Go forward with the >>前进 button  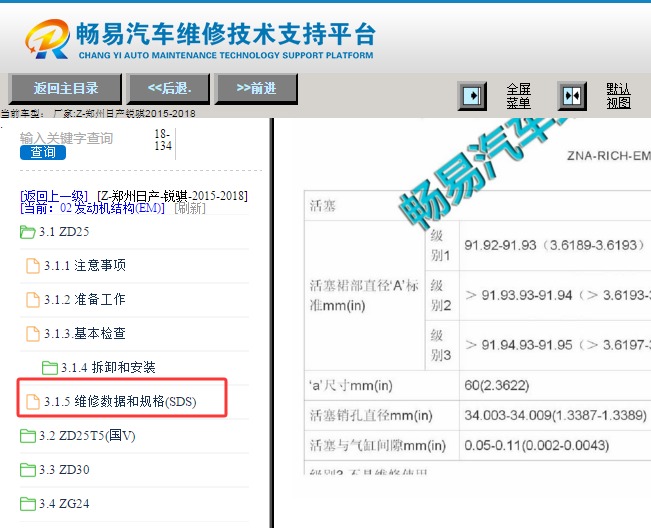pyautogui.click(x=256, y=88)
